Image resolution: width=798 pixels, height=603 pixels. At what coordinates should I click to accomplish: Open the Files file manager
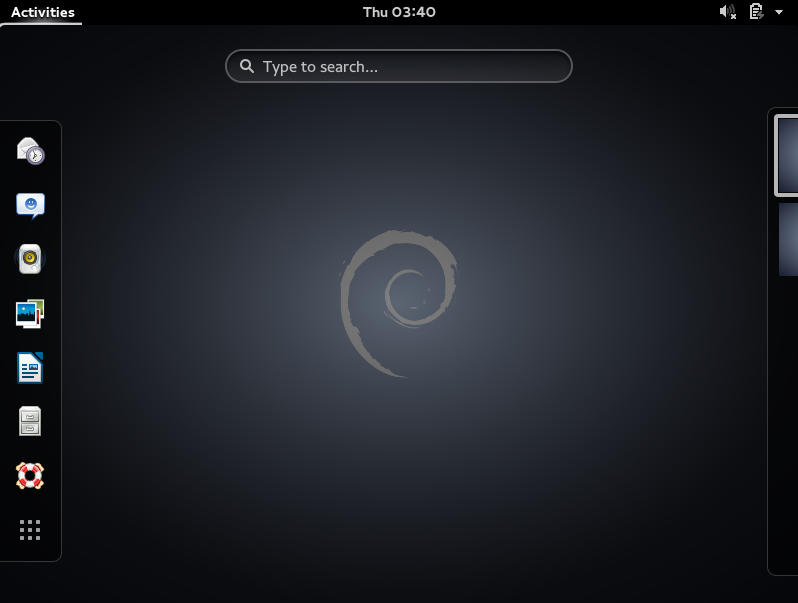pyautogui.click(x=30, y=421)
